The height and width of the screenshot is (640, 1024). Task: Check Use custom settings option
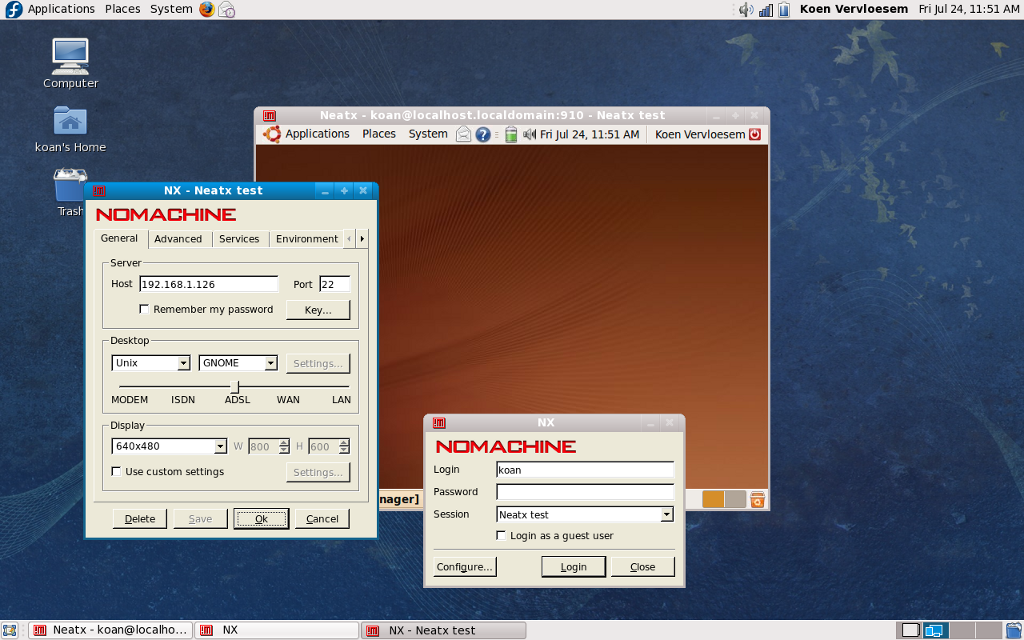(116, 472)
